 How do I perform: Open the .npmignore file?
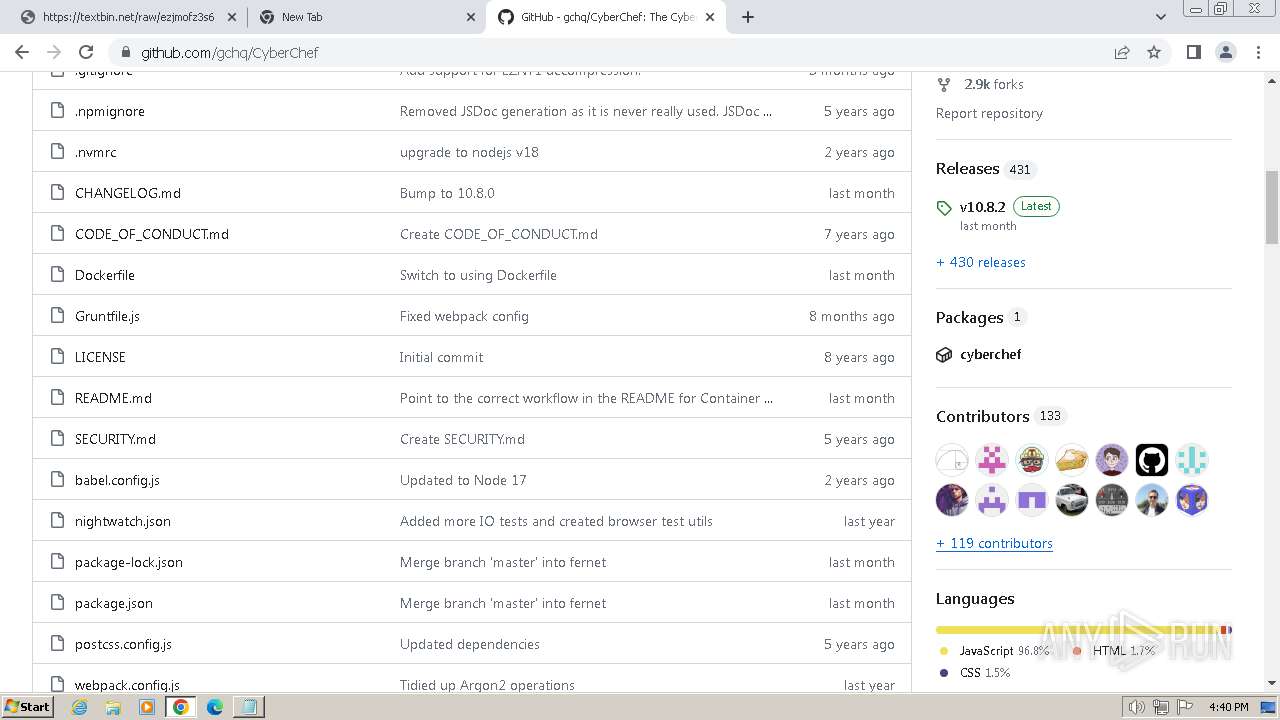click(110, 111)
